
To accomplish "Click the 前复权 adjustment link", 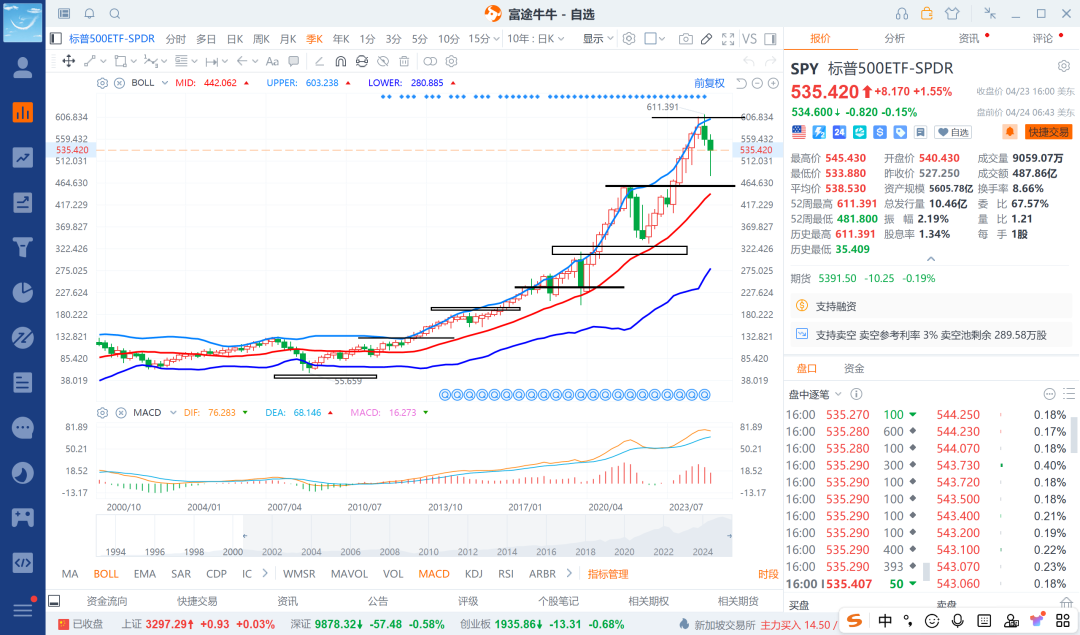I will point(709,83).
